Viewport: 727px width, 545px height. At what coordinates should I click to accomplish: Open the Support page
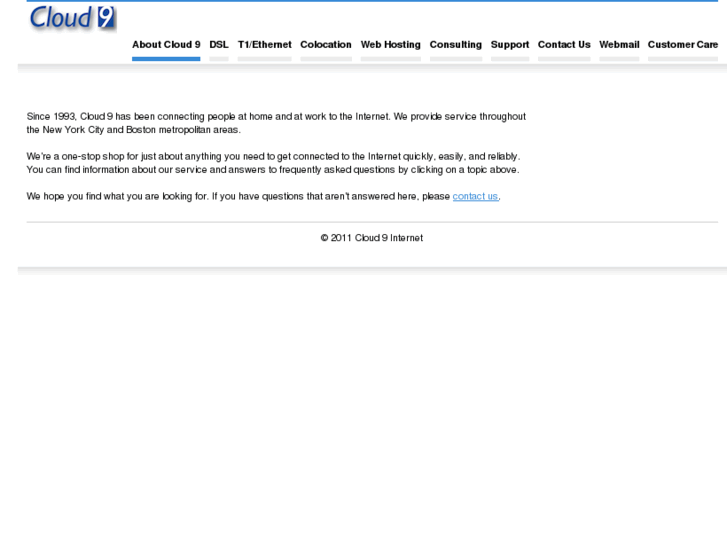click(x=510, y=45)
